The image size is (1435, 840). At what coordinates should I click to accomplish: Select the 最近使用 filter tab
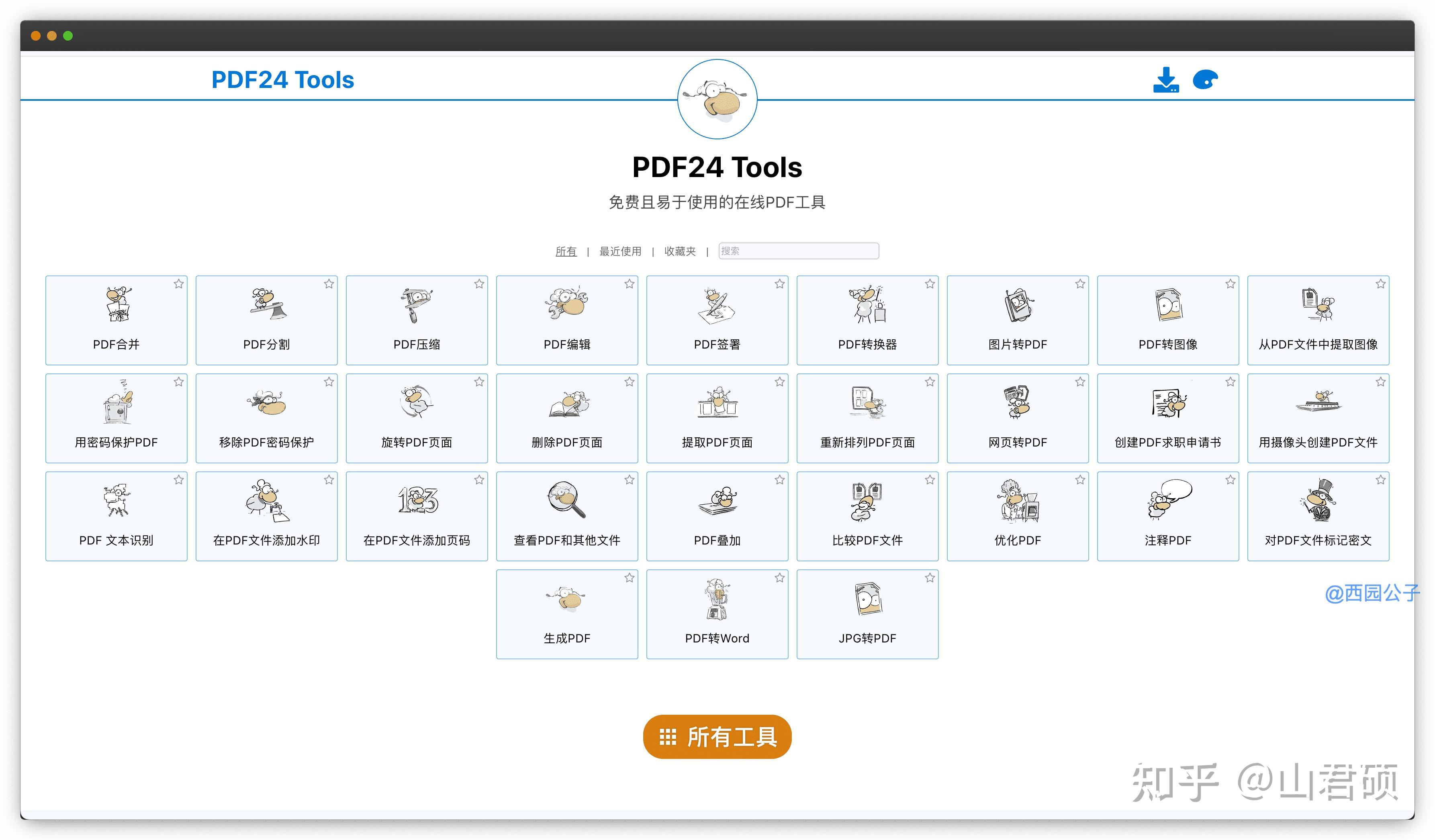(x=620, y=251)
